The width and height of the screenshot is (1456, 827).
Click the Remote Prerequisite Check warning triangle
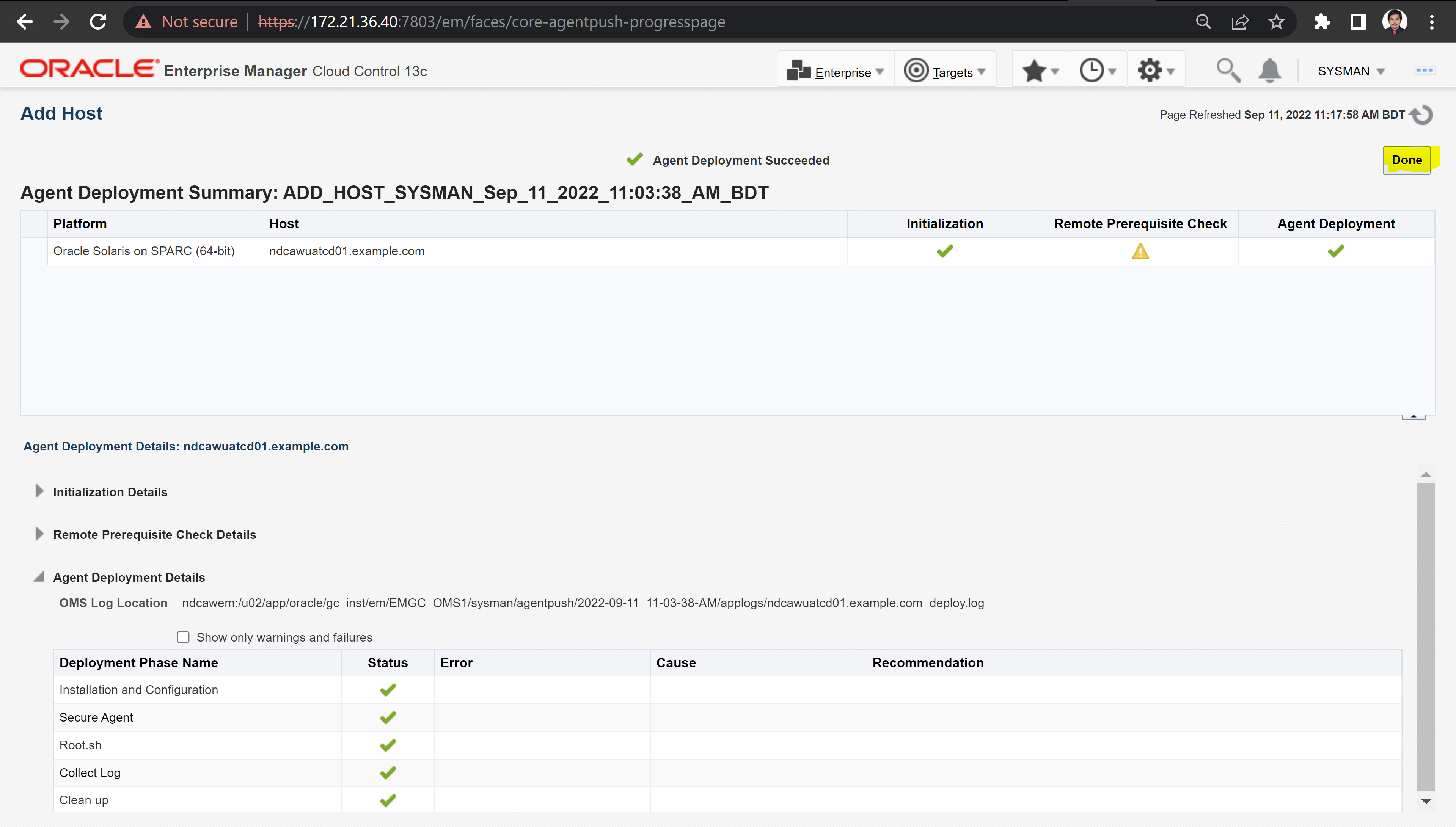pos(1140,251)
